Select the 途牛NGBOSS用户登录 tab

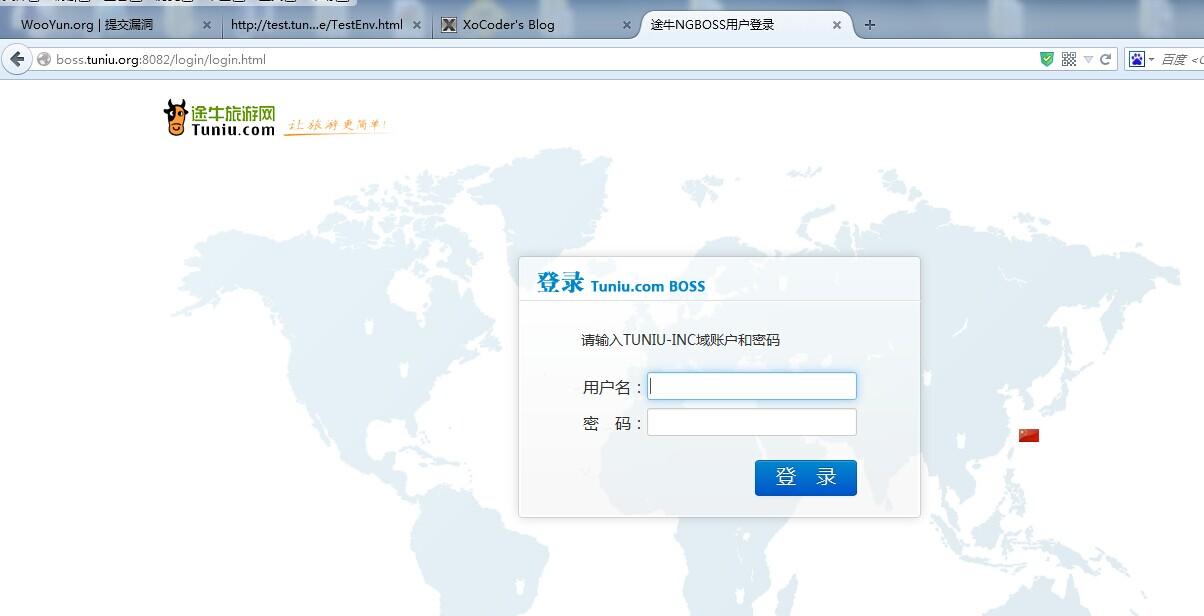click(745, 25)
